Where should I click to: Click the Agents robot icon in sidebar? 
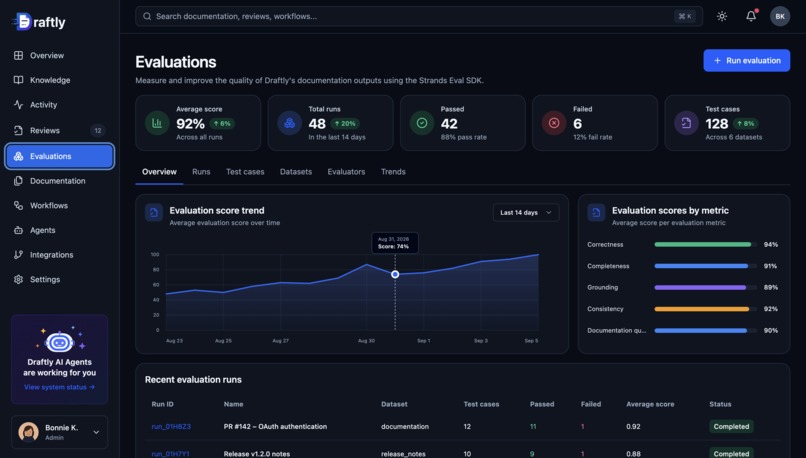coord(19,230)
